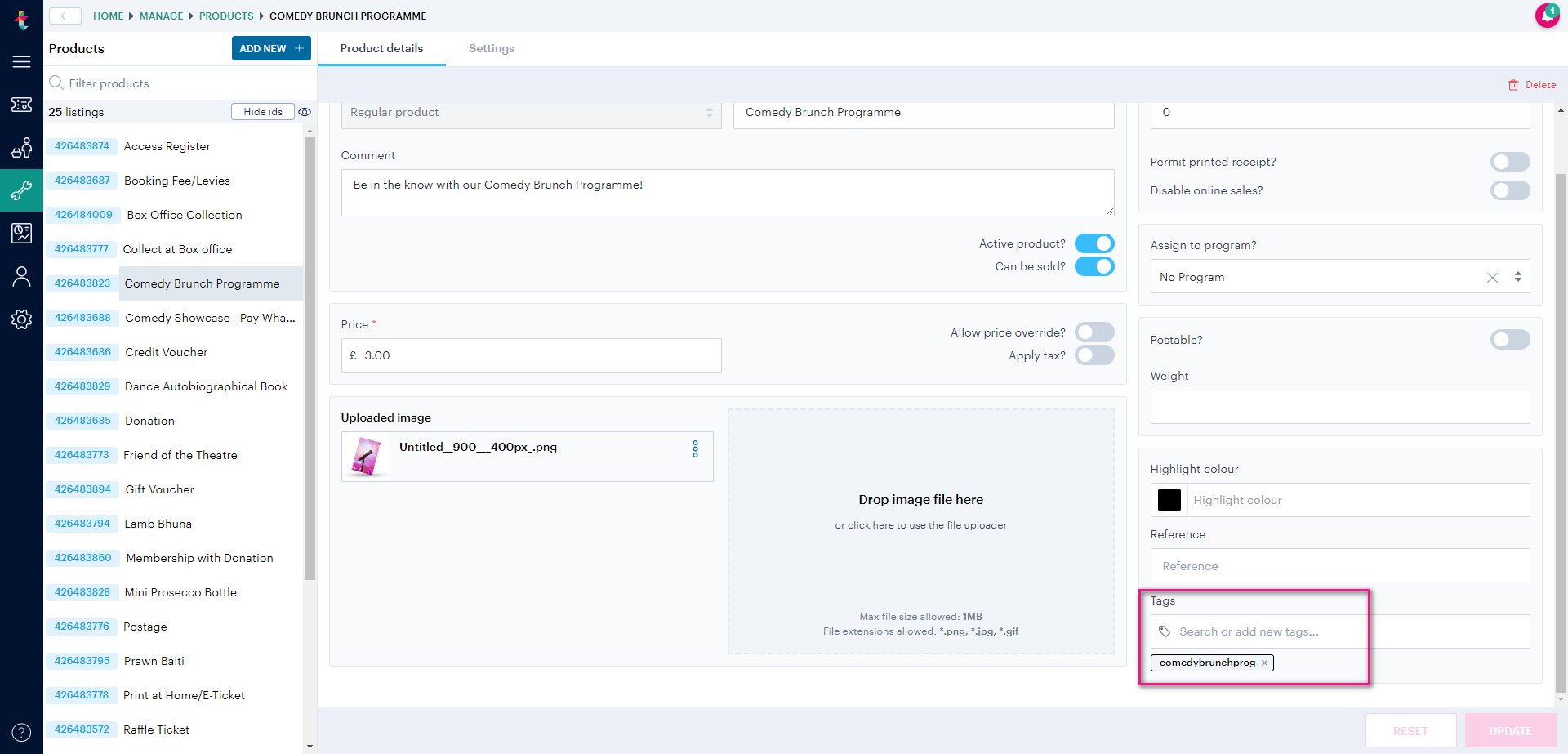Toggle listing ids visibility eye icon

[305, 112]
